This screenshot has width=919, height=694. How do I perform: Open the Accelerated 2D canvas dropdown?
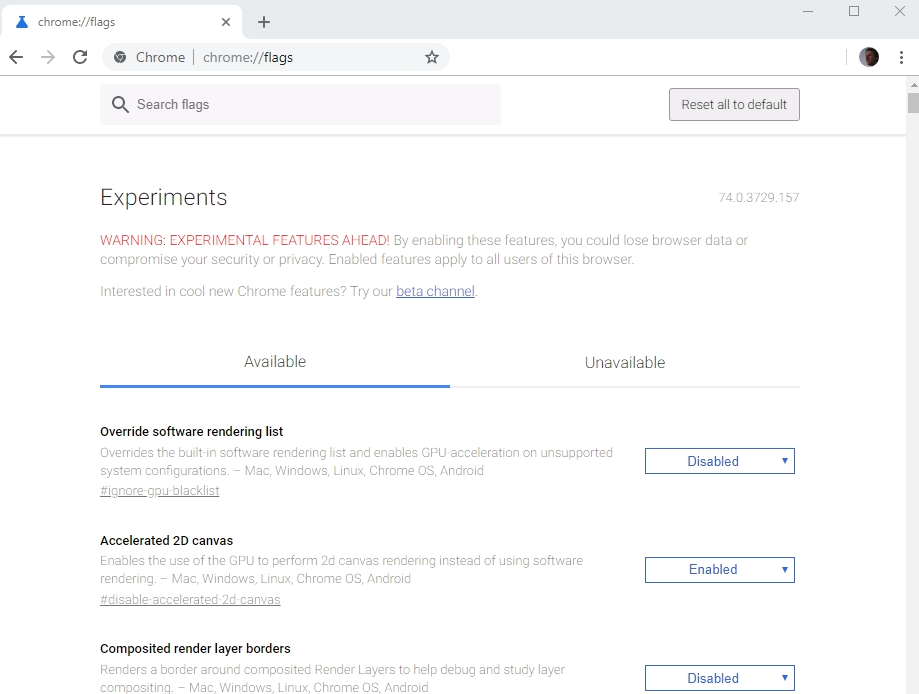pos(719,570)
